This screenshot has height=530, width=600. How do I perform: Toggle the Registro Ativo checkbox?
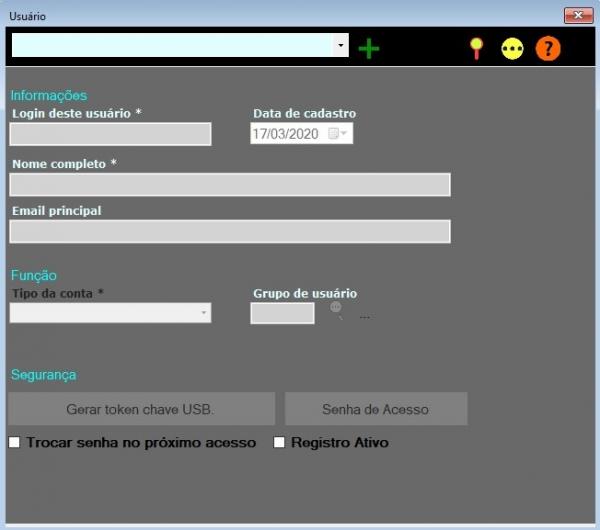(280, 442)
